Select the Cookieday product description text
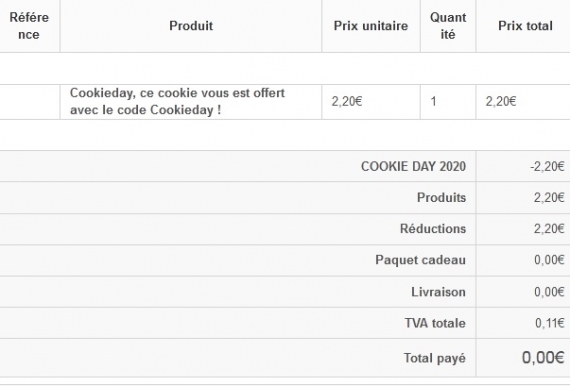 click(177, 101)
